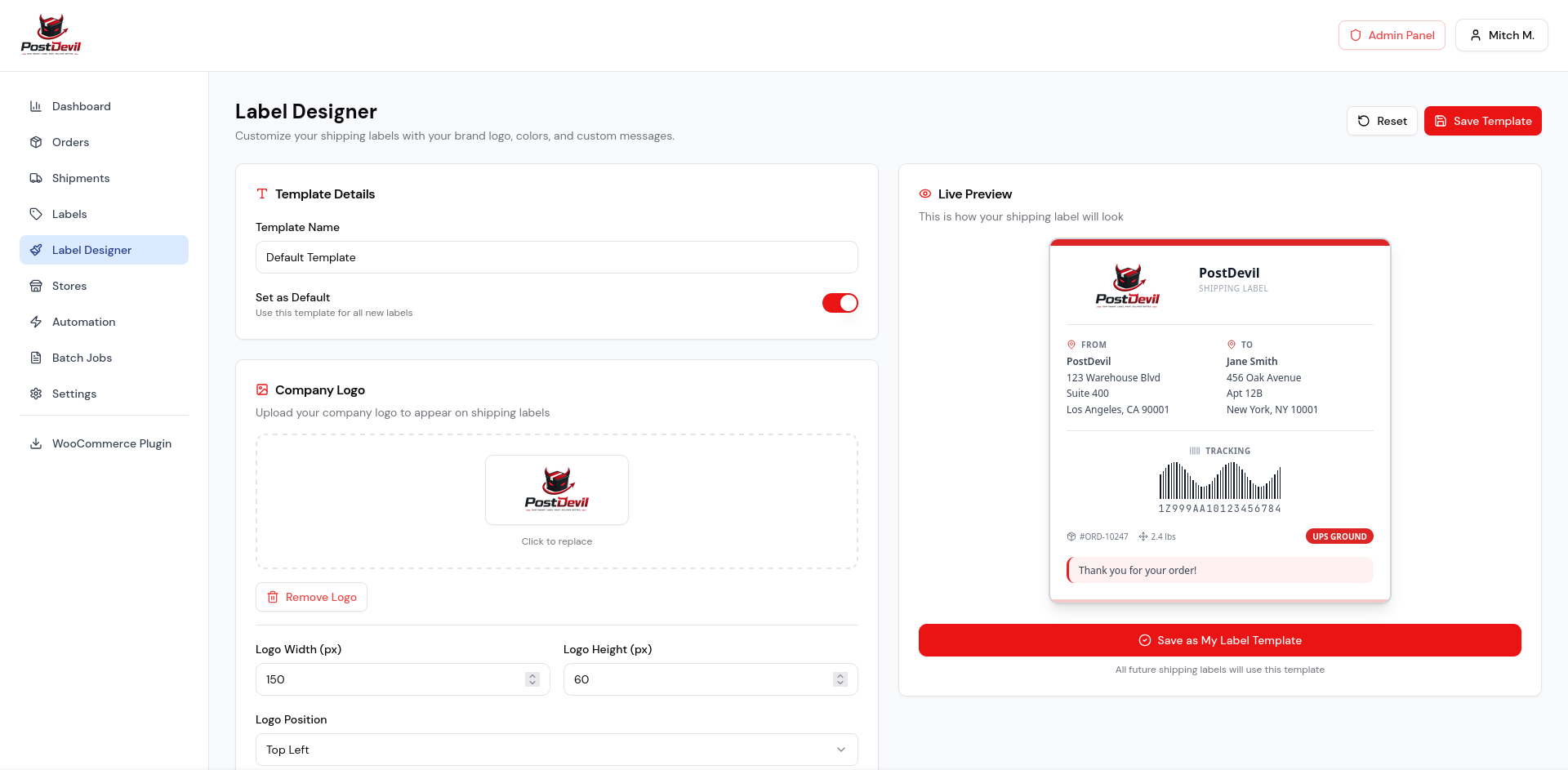The image size is (1568, 770).
Task: Click the Shipments truck icon
Action: point(36,178)
